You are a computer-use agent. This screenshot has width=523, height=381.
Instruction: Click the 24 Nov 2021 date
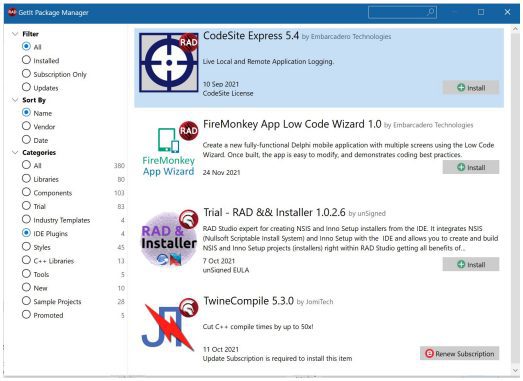click(221, 172)
